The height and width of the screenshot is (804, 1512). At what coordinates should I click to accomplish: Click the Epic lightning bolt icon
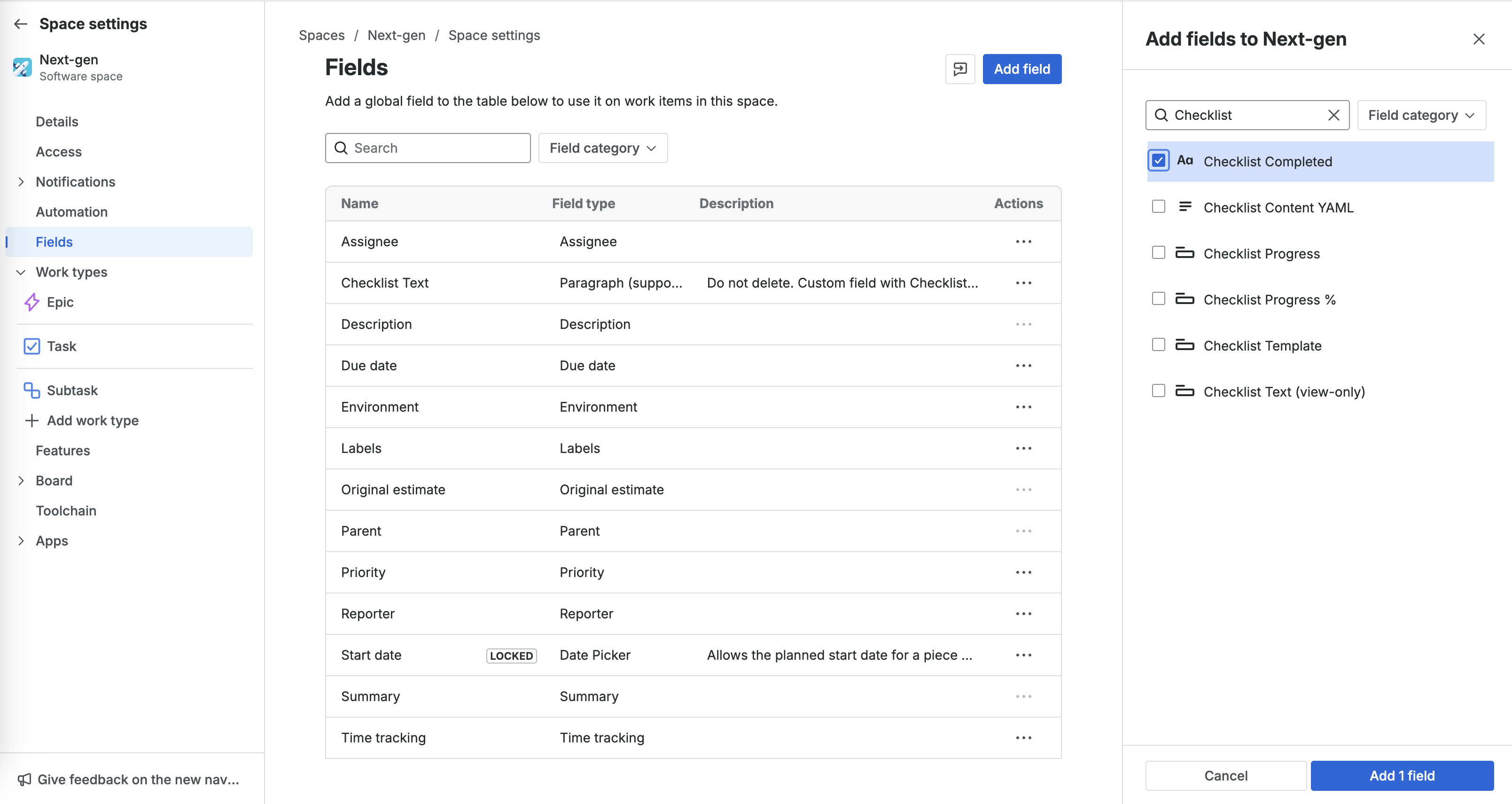[31, 302]
